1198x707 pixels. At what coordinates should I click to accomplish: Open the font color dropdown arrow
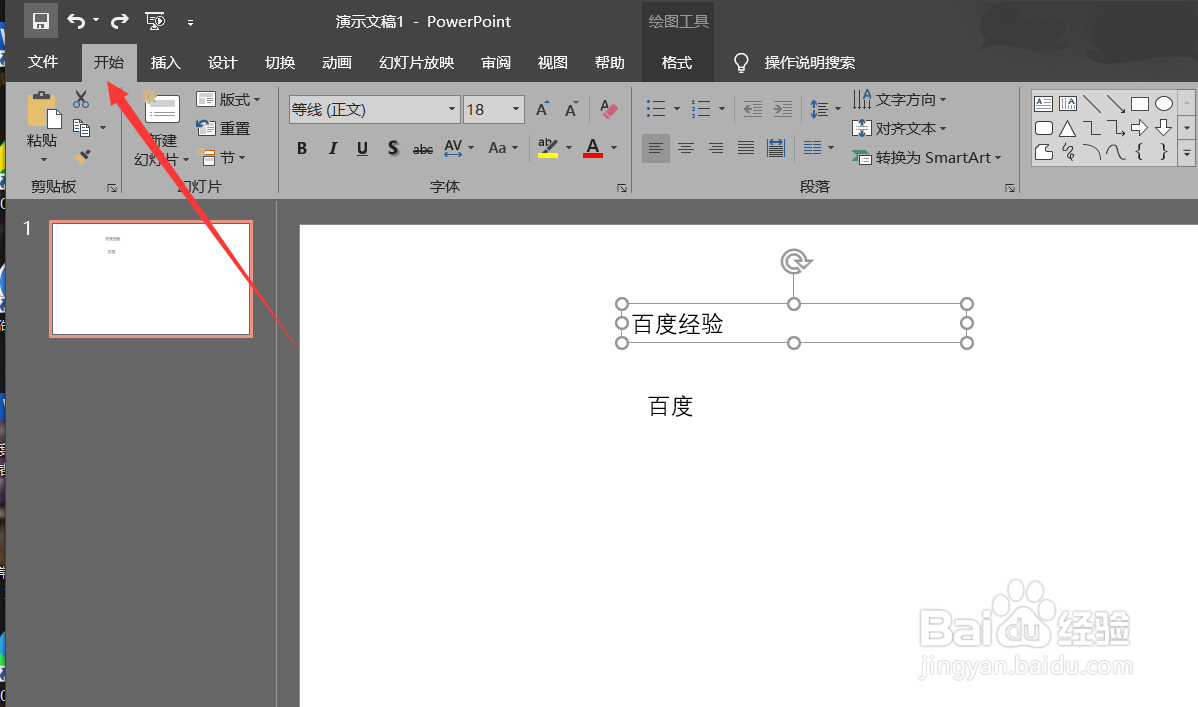614,148
